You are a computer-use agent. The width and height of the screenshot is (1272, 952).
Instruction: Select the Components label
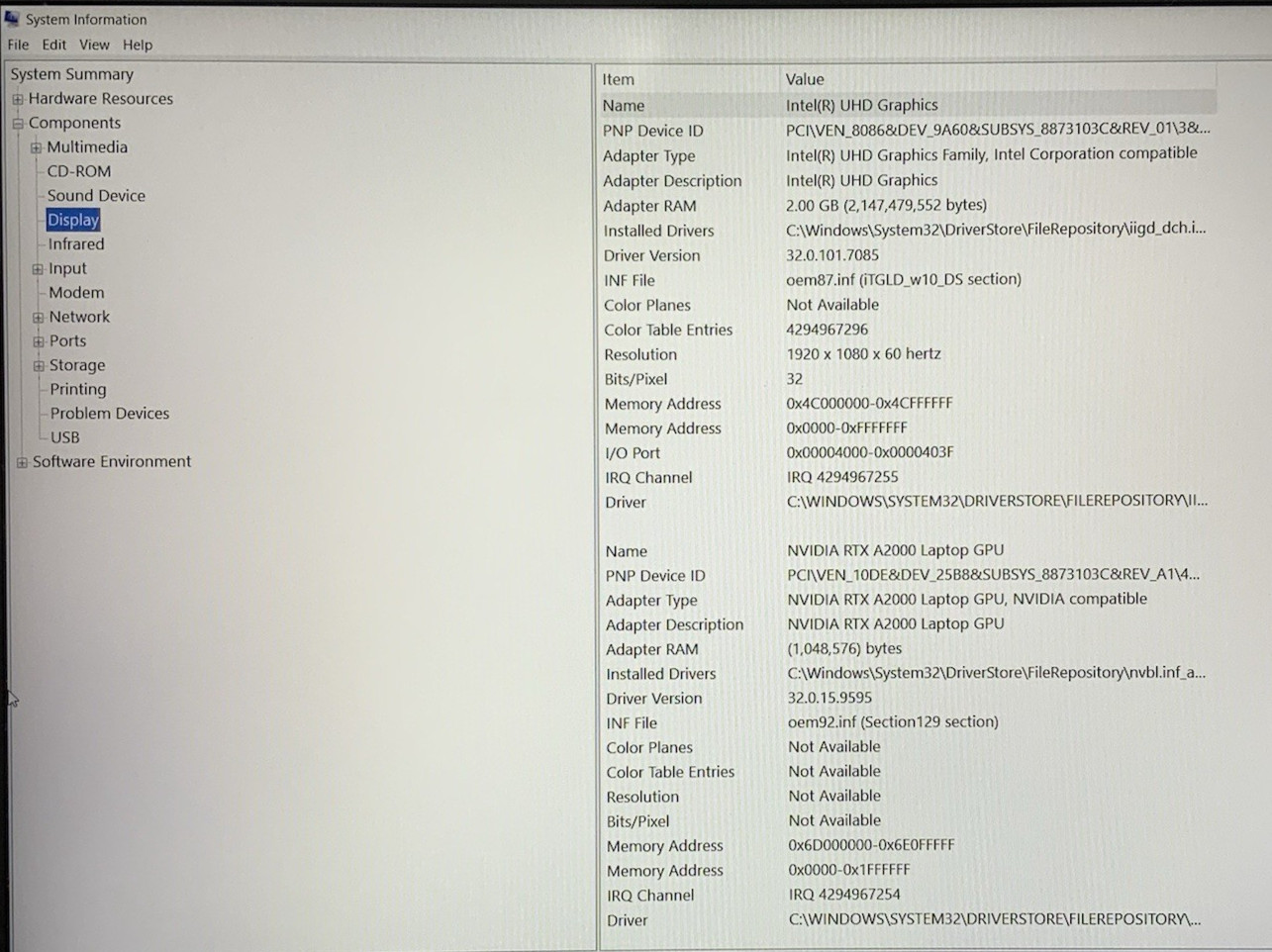74,123
